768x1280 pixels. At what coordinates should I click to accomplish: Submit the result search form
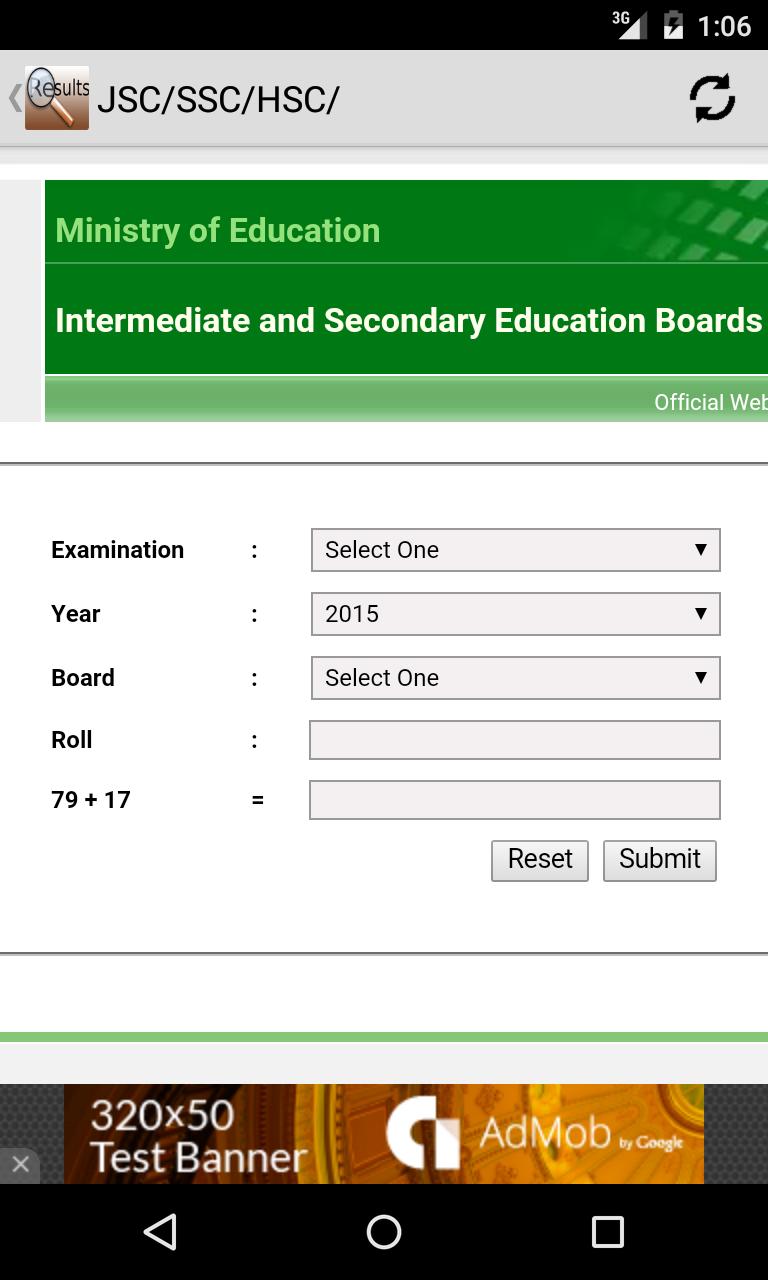click(659, 859)
